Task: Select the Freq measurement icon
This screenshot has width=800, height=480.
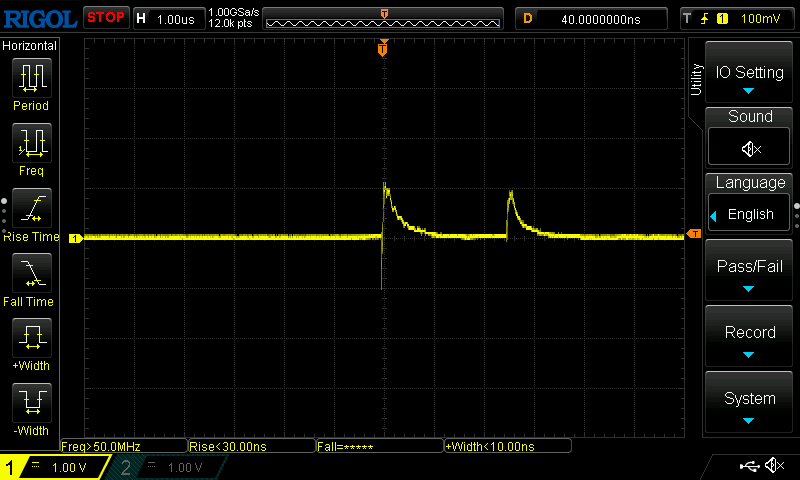Action: [31, 144]
